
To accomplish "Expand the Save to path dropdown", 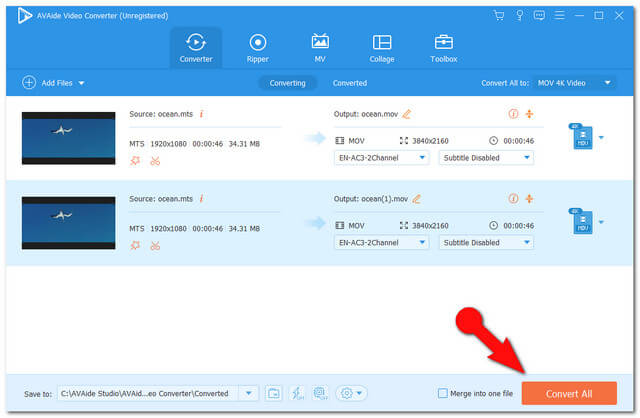I will (249, 394).
